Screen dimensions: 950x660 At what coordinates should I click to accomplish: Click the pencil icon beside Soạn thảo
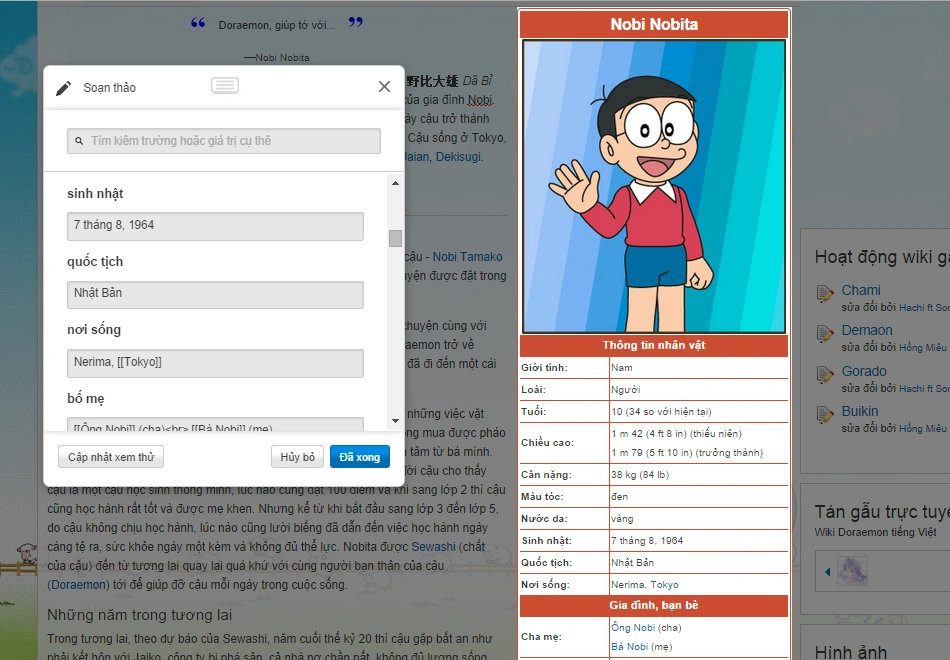64,88
